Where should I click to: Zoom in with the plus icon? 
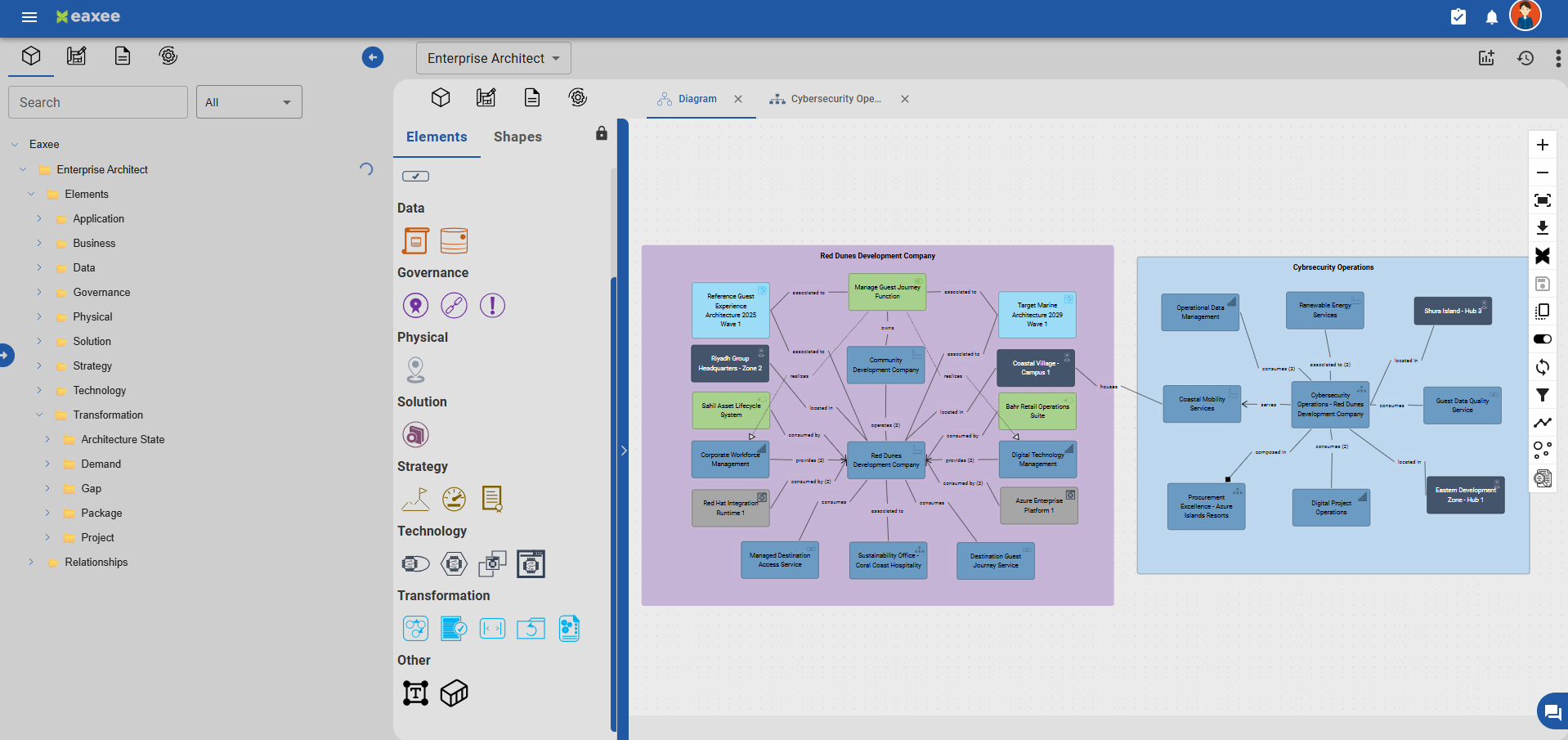(x=1543, y=145)
